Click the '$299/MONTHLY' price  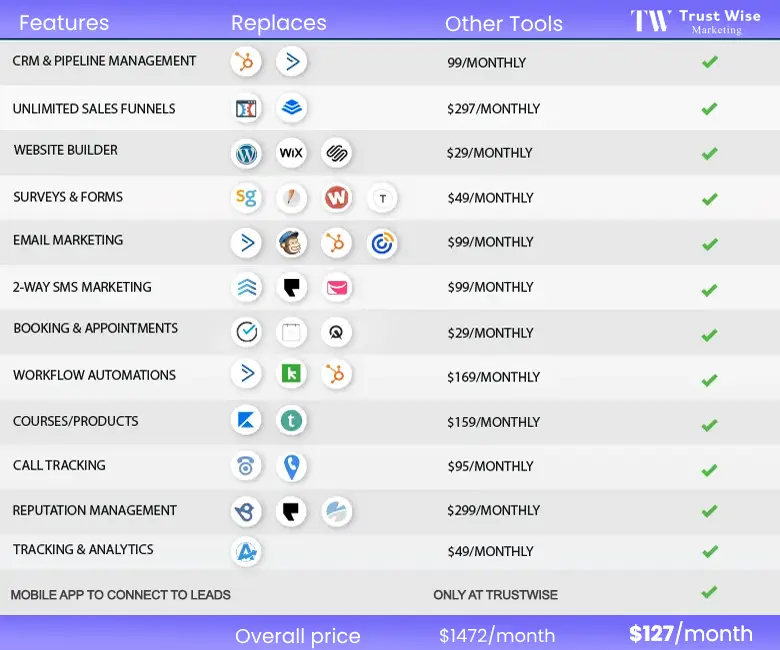493,511
